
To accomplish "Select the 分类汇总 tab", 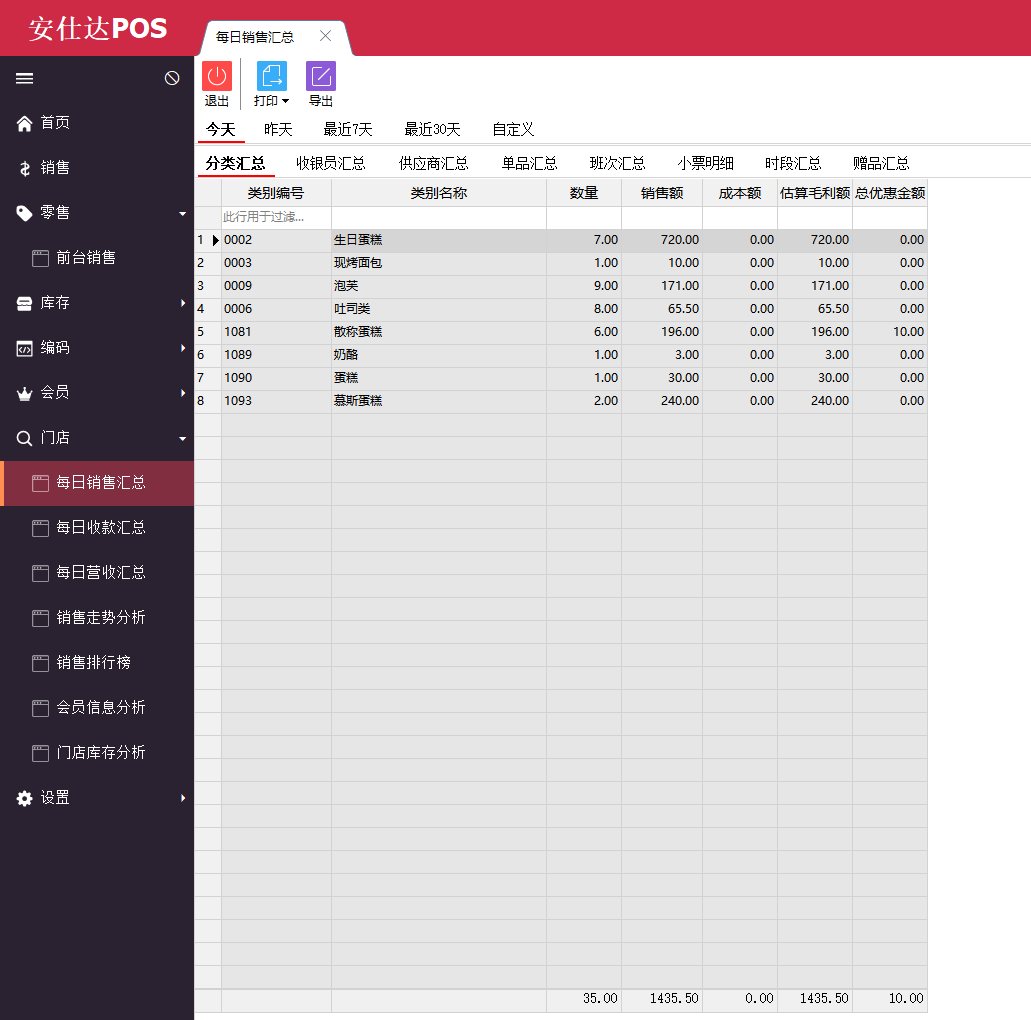I will 235,163.
